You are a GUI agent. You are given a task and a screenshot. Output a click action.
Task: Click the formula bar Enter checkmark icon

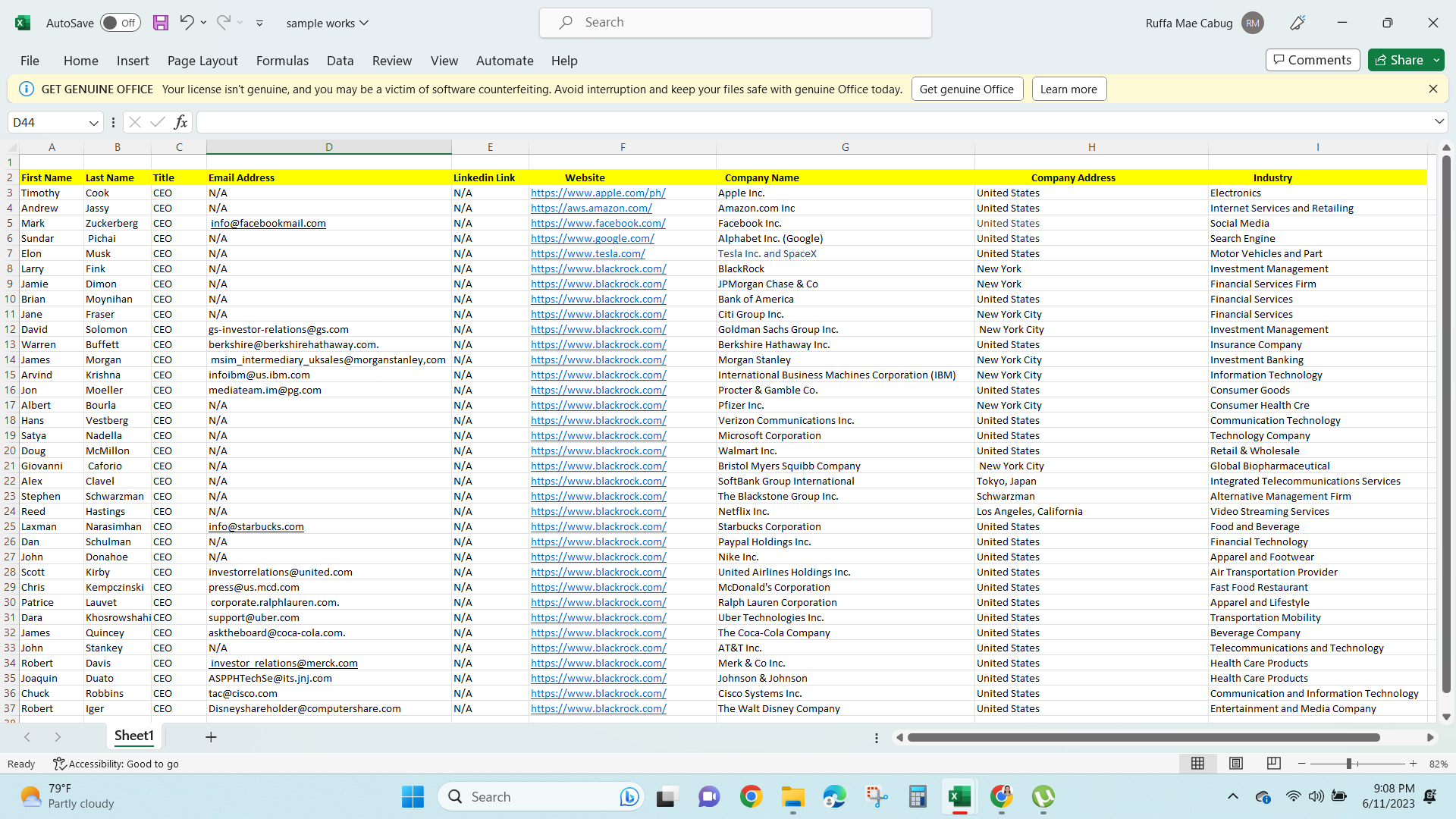point(158,122)
